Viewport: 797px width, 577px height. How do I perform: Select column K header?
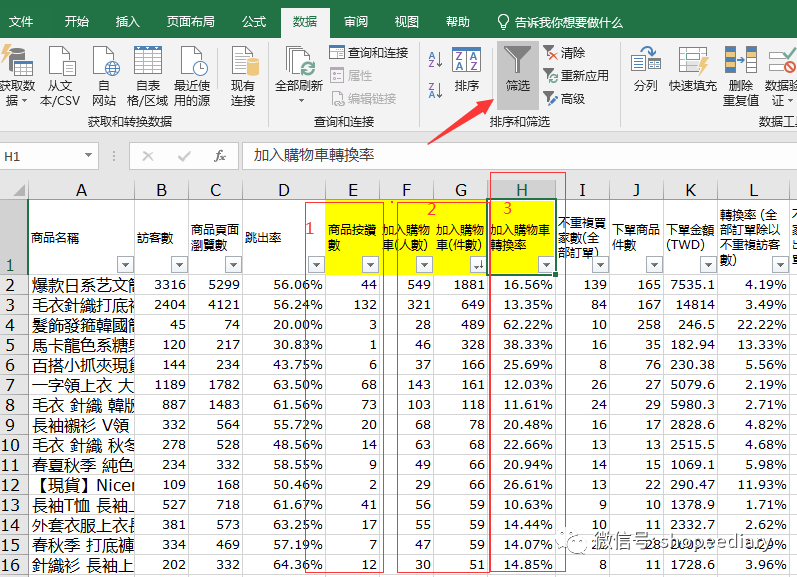click(x=690, y=190)
